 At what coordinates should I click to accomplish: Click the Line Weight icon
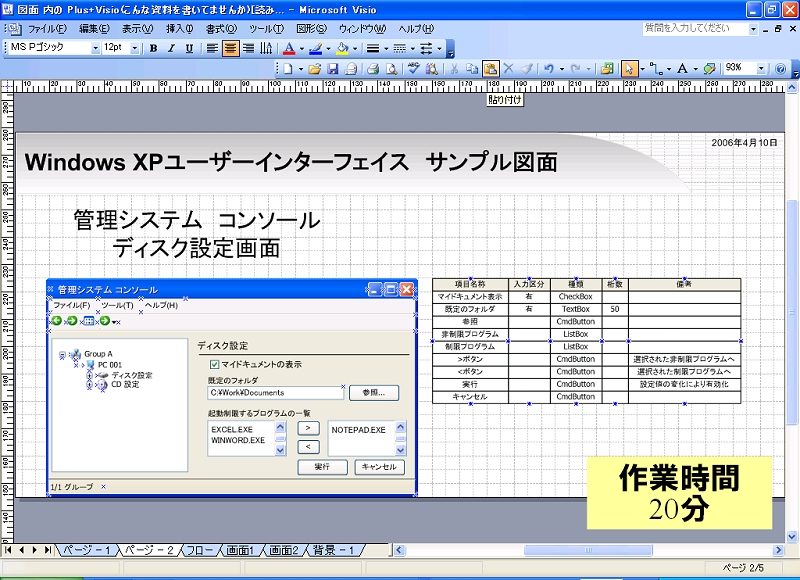[x=373, y=48]
